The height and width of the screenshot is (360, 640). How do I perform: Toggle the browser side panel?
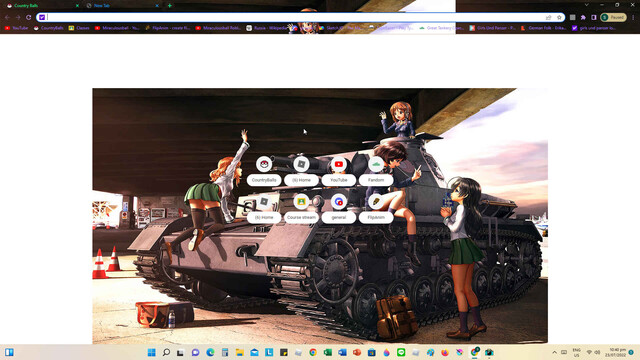click(x=594, y=18)
